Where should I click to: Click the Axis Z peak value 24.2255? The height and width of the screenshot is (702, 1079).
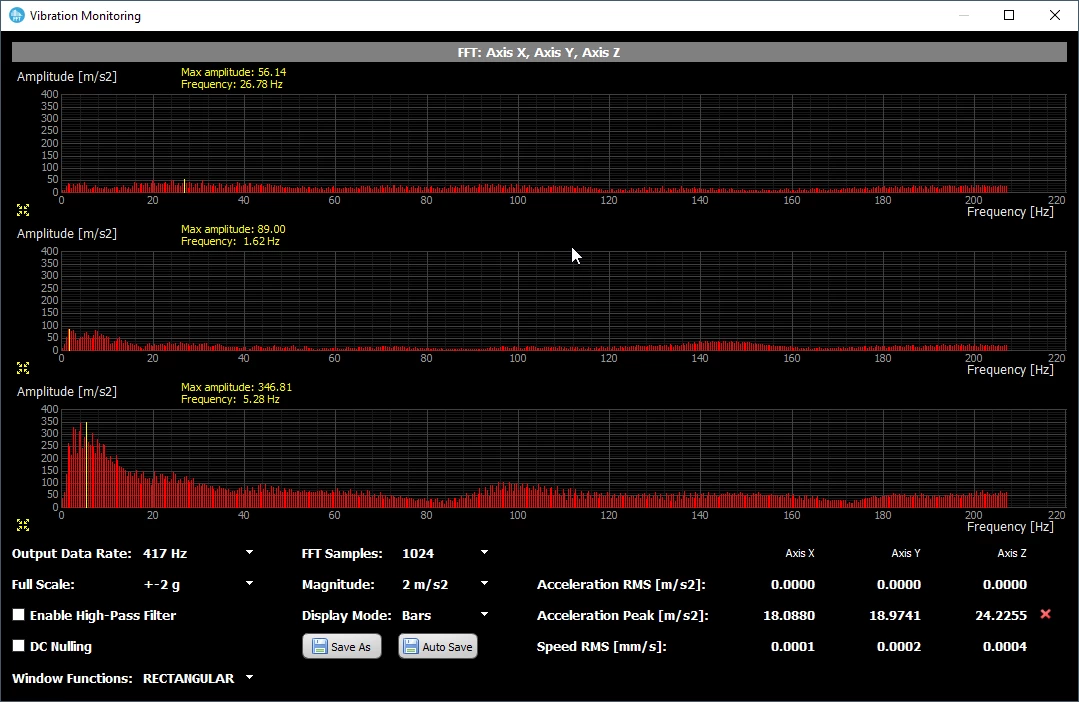pos(1001,615)
